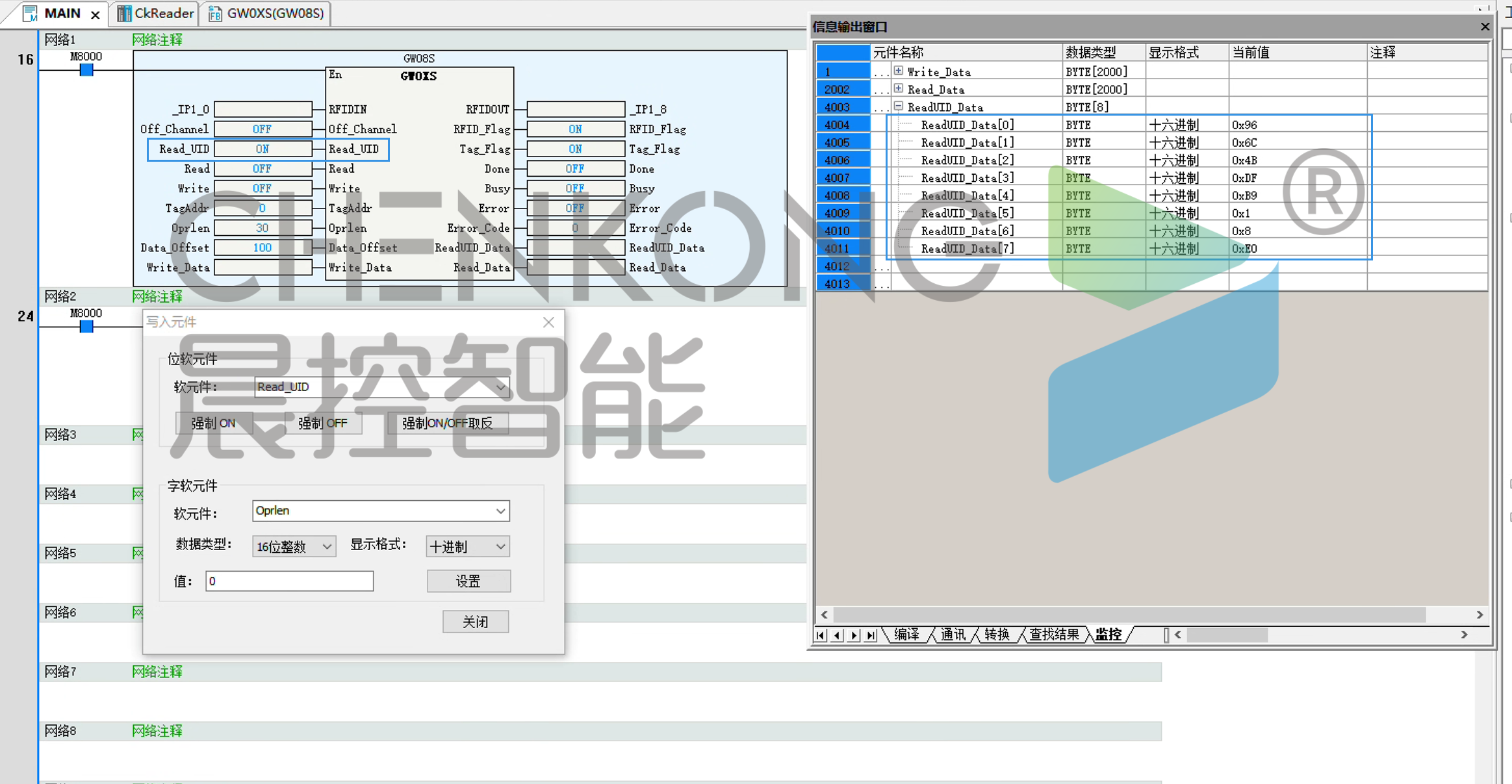Click the Read OFF input value

click(263, 169)
